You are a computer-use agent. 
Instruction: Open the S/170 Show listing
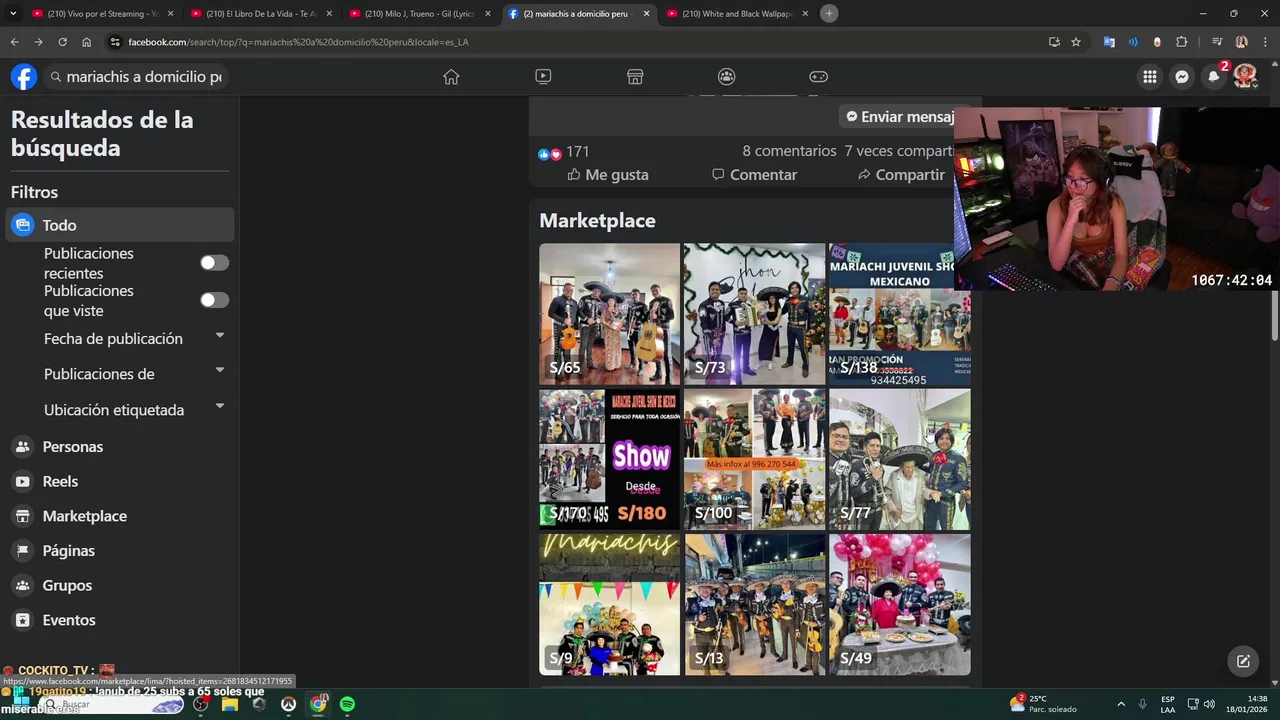point(609,459)
